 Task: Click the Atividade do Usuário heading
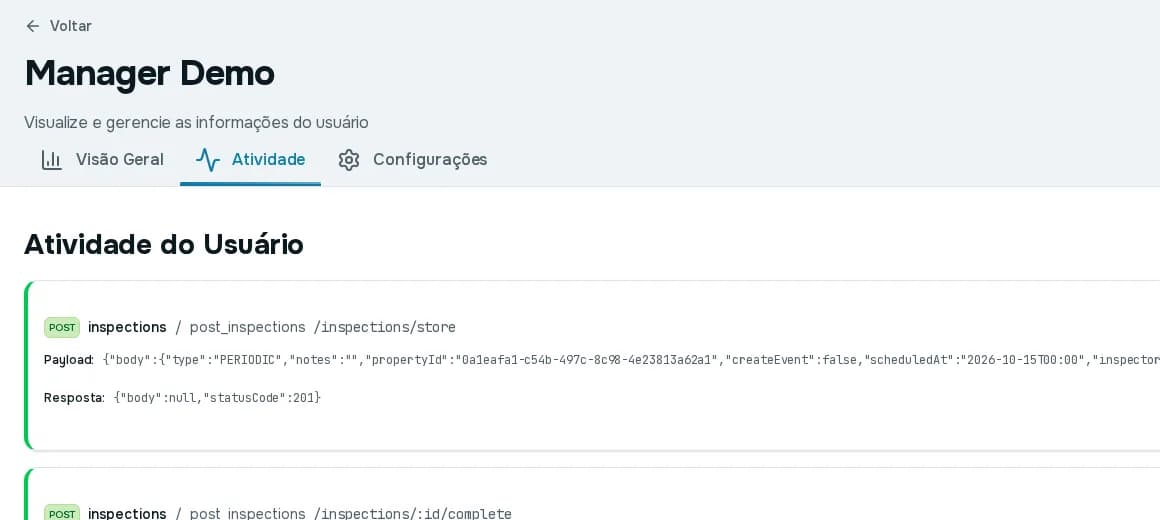click(163, 244)
